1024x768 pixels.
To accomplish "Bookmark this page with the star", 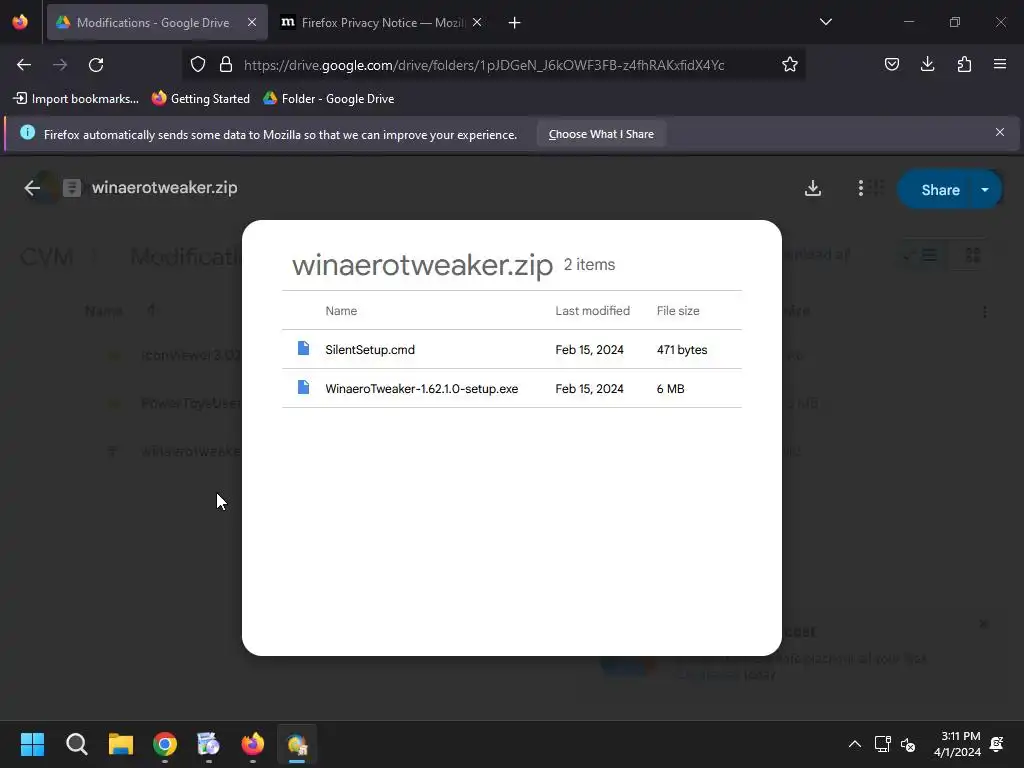I will click(790, 65).
